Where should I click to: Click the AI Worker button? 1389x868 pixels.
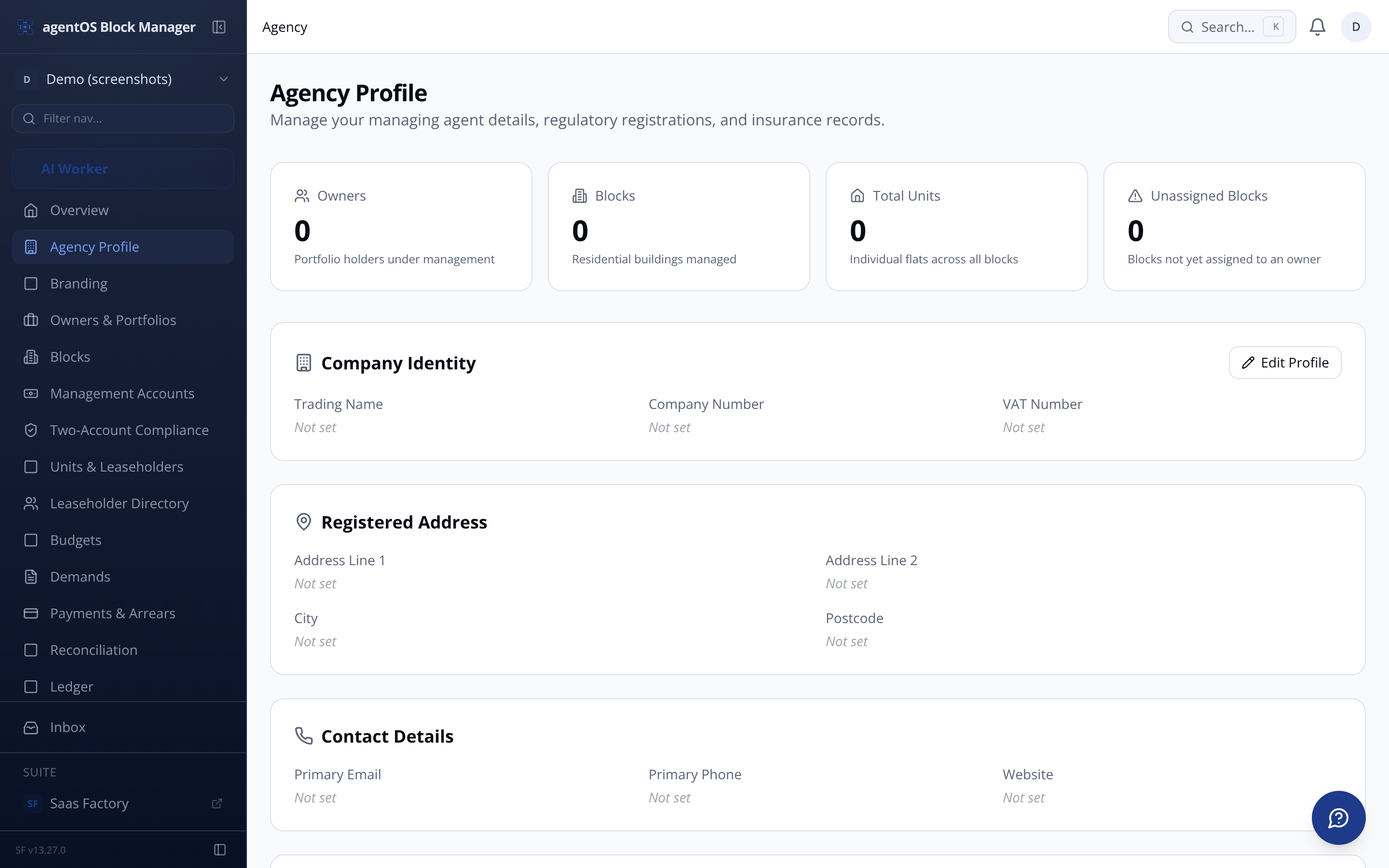pyautogui.click(x=123, y=169)
